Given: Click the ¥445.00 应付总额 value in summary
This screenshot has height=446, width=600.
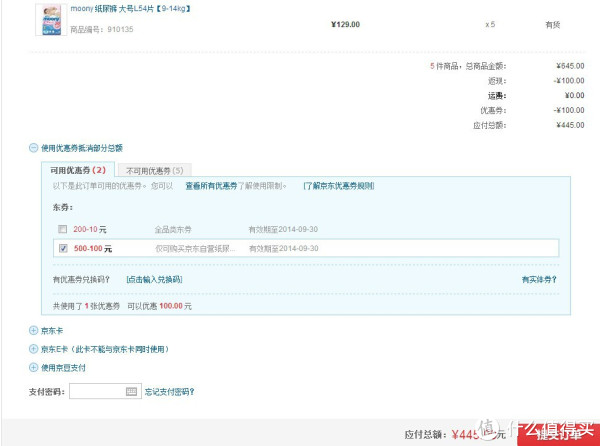Looking at the screenshot, I should pyautogui.click(x=570, y=125).
